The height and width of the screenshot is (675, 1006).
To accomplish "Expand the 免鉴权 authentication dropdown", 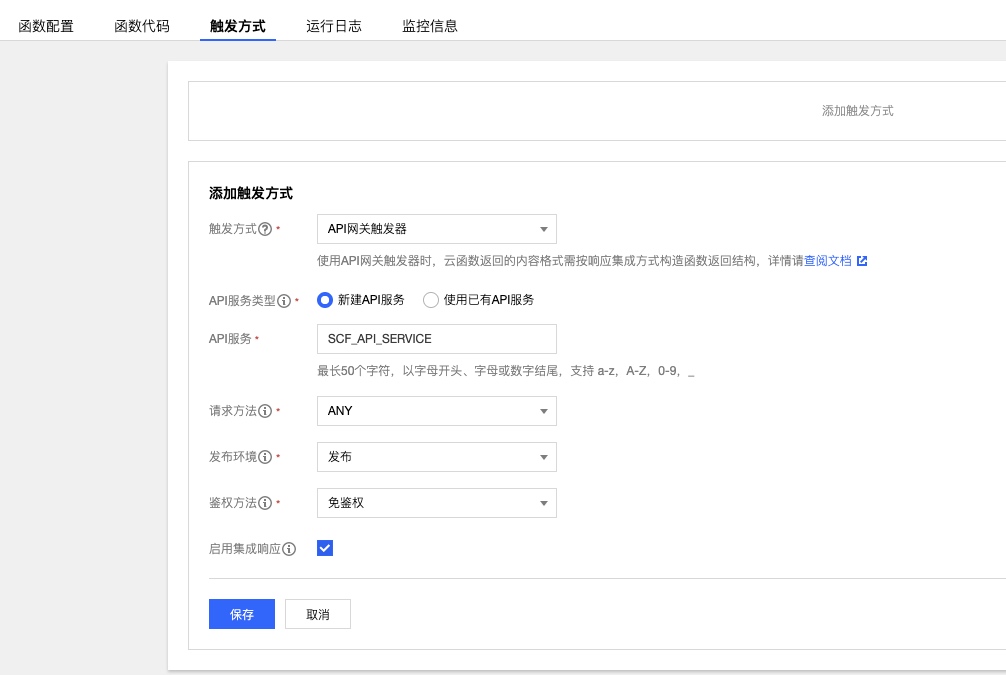I will pyautogui.click(x=436, y=503).
